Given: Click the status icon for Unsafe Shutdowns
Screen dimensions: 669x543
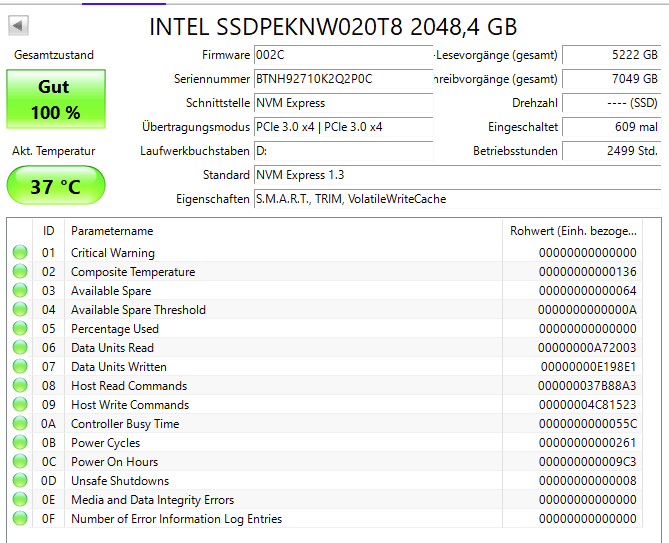Looking at the screenshot, I should (x=20, y=481).
